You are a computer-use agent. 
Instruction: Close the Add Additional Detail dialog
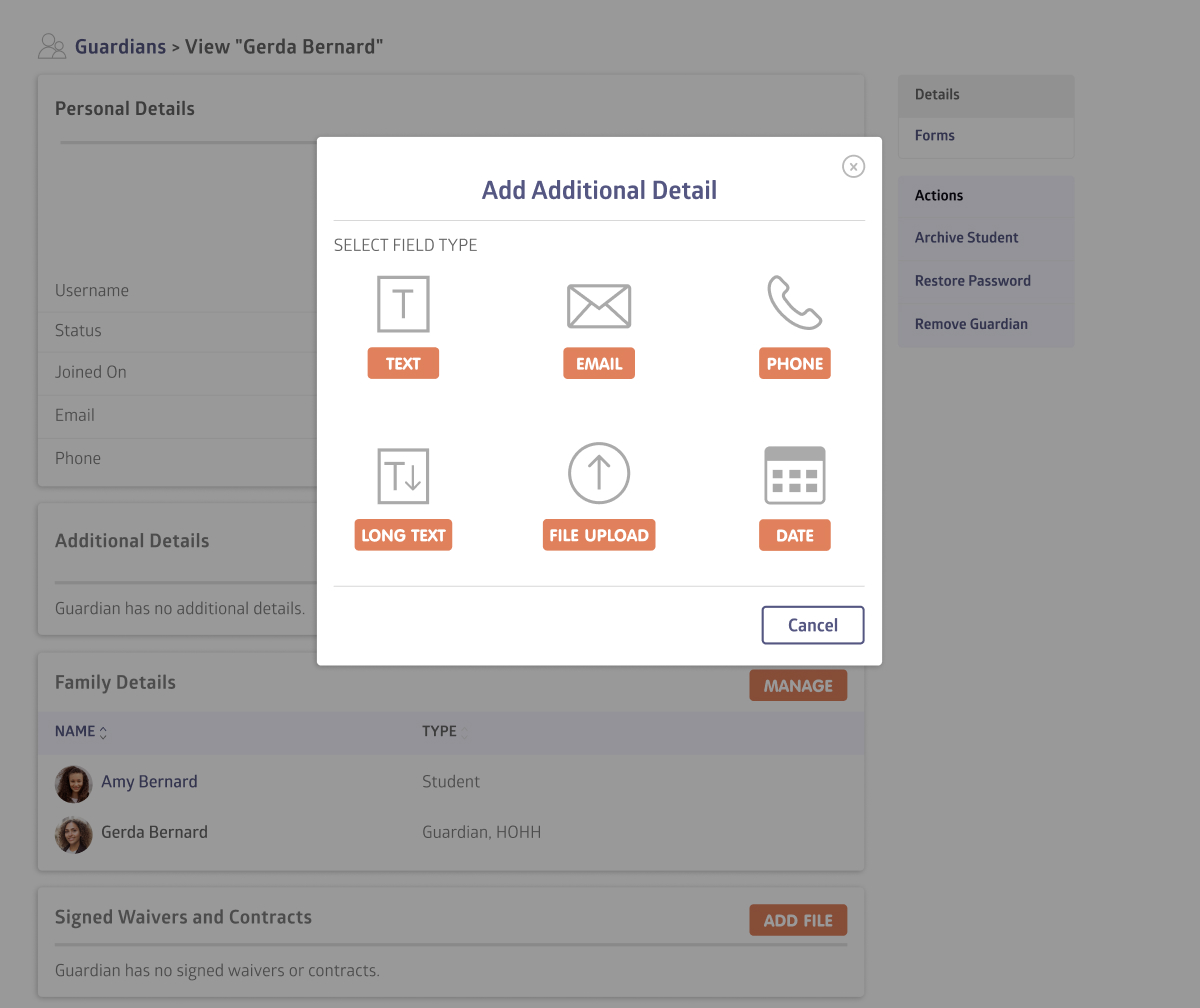pyautogui.click(x=853, y=167)
